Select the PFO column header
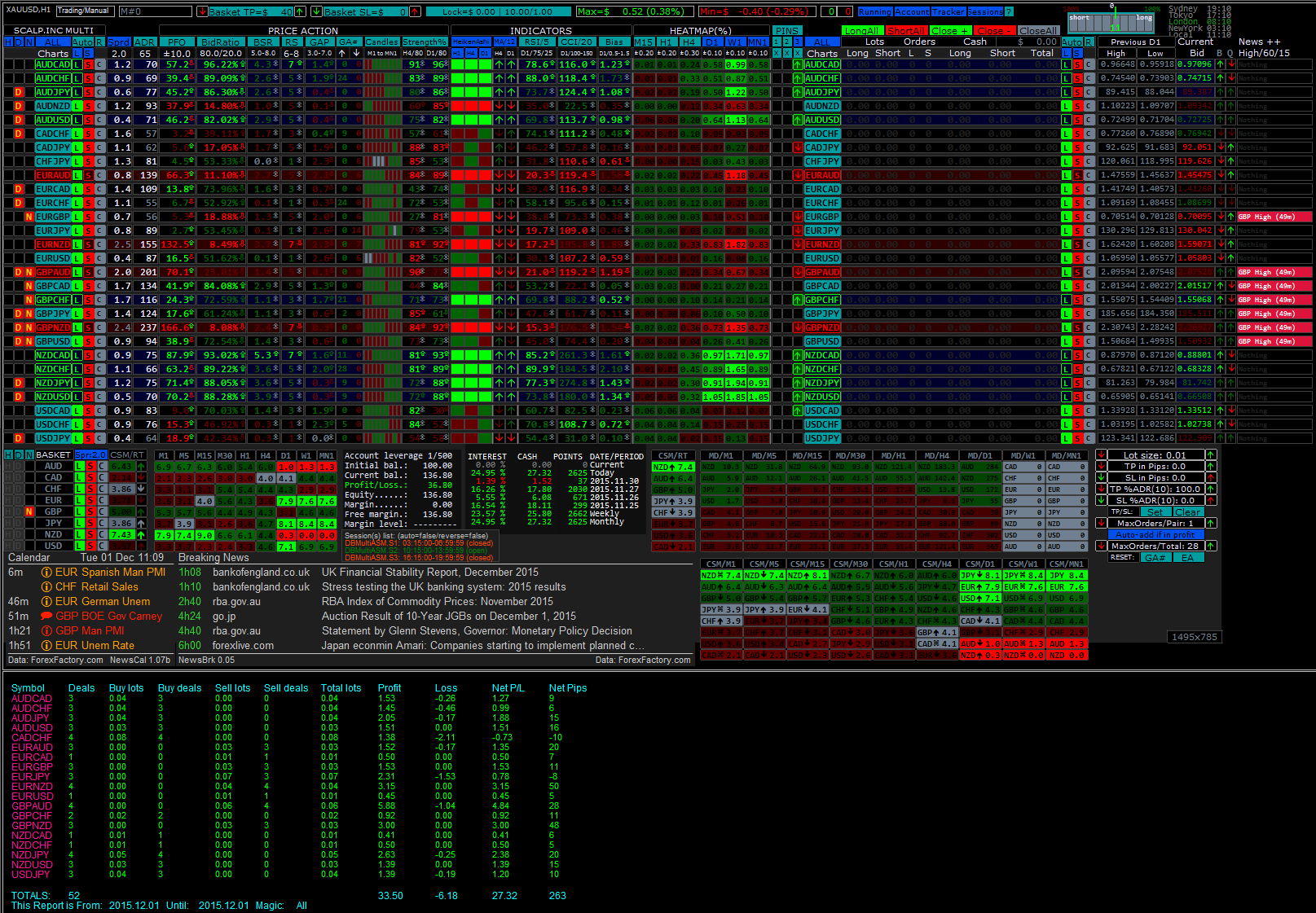Screen dimensions: 1316x913 click(177, 42)
